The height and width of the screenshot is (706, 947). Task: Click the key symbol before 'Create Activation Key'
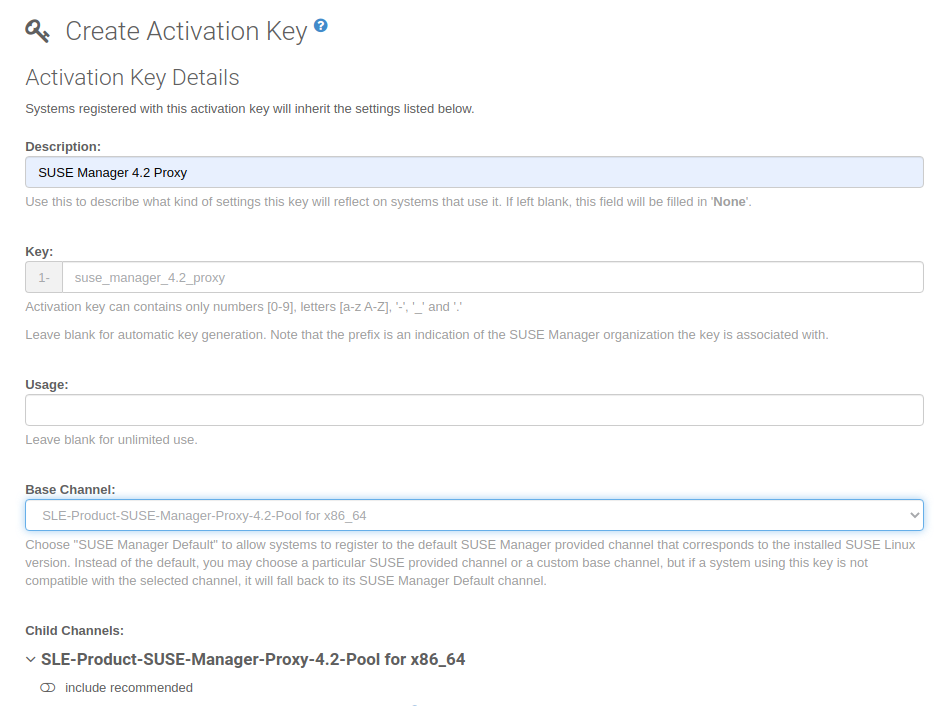(x=37, y=31)
